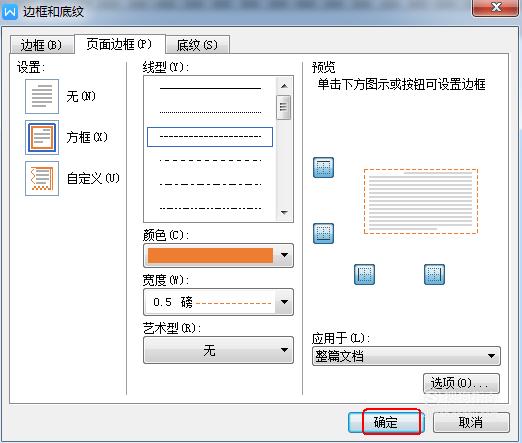Toggle the right border button in preview

coord(434,274)
